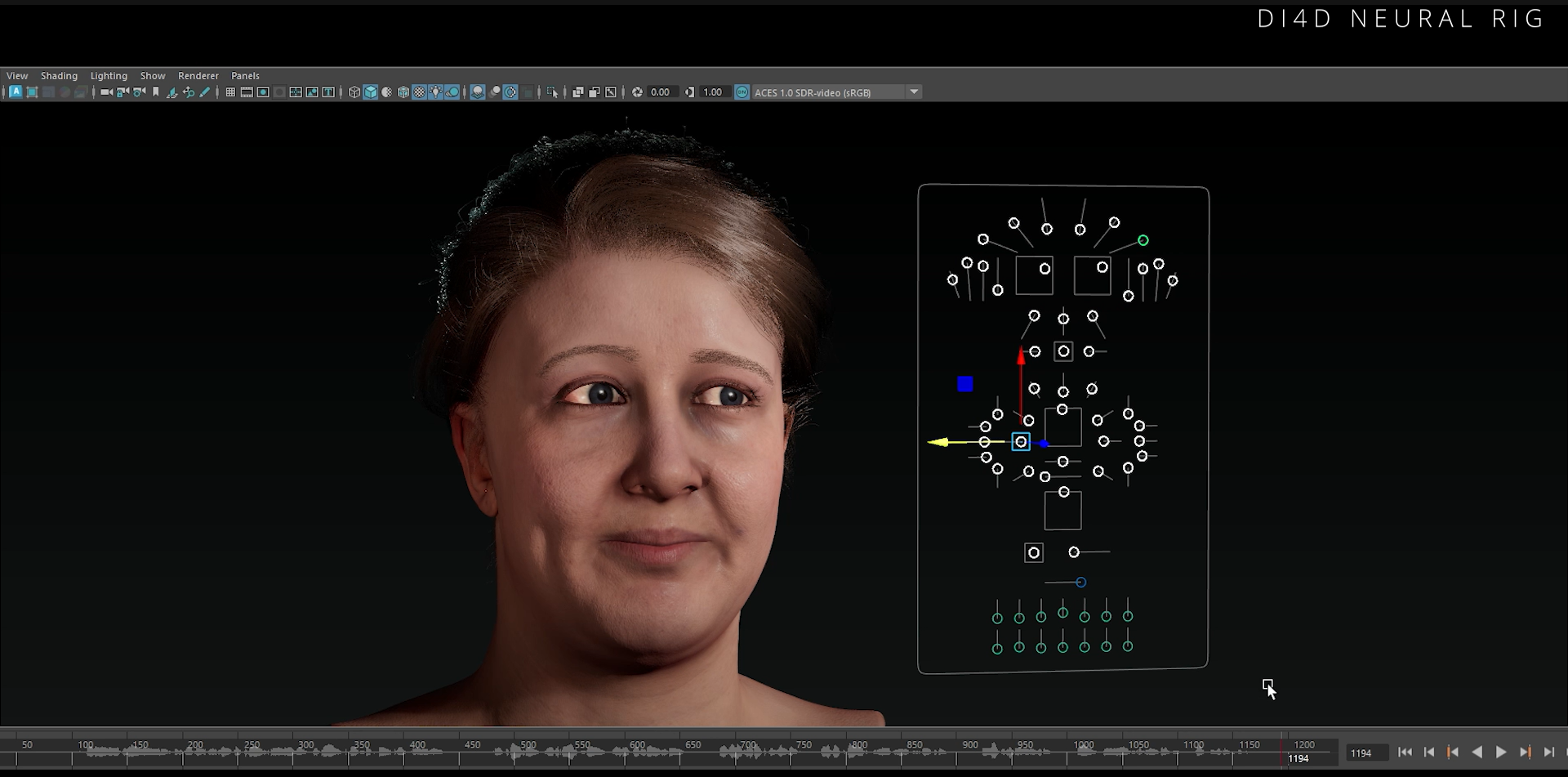Click the bookmark view icon
Screen dimensions: 1568x777
(156, 92)
